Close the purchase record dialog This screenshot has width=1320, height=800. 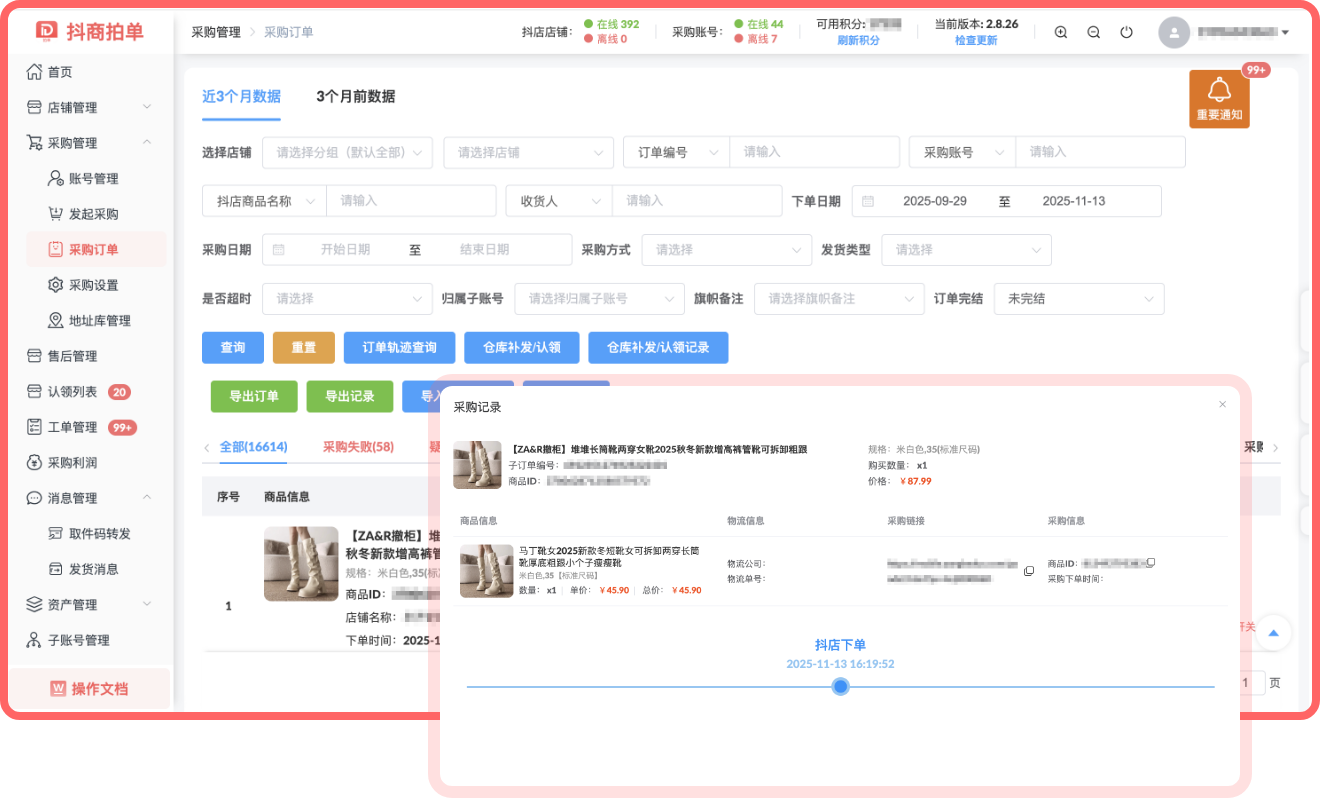[1222, 404]
